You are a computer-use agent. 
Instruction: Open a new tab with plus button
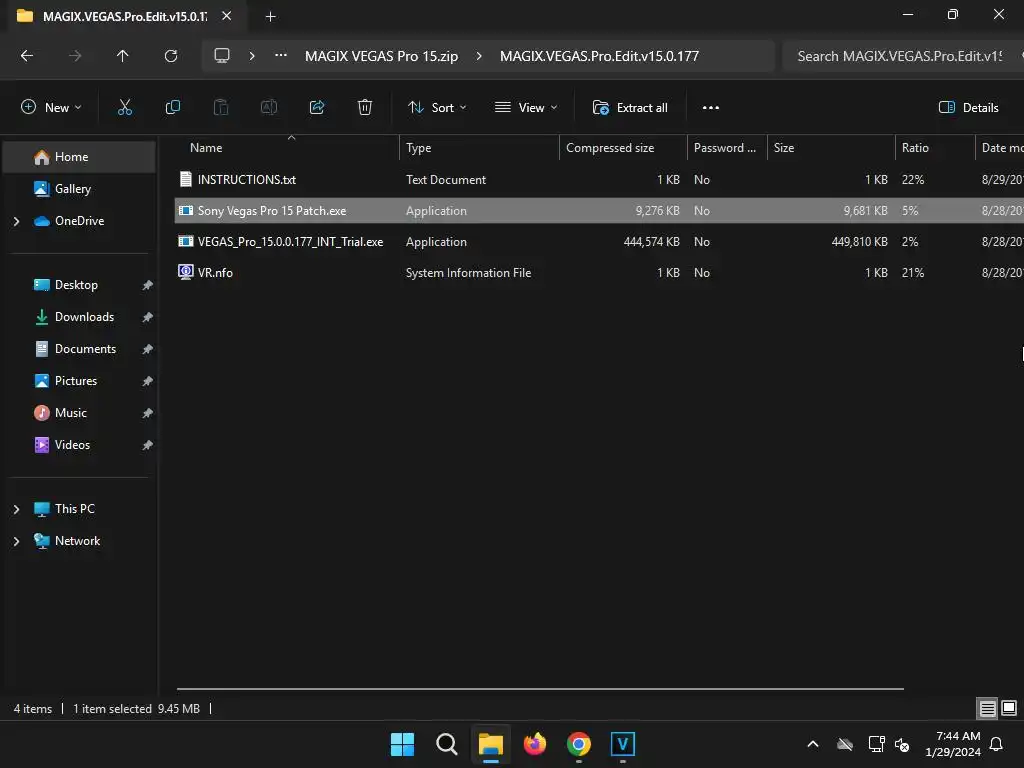tap(270, 17)
